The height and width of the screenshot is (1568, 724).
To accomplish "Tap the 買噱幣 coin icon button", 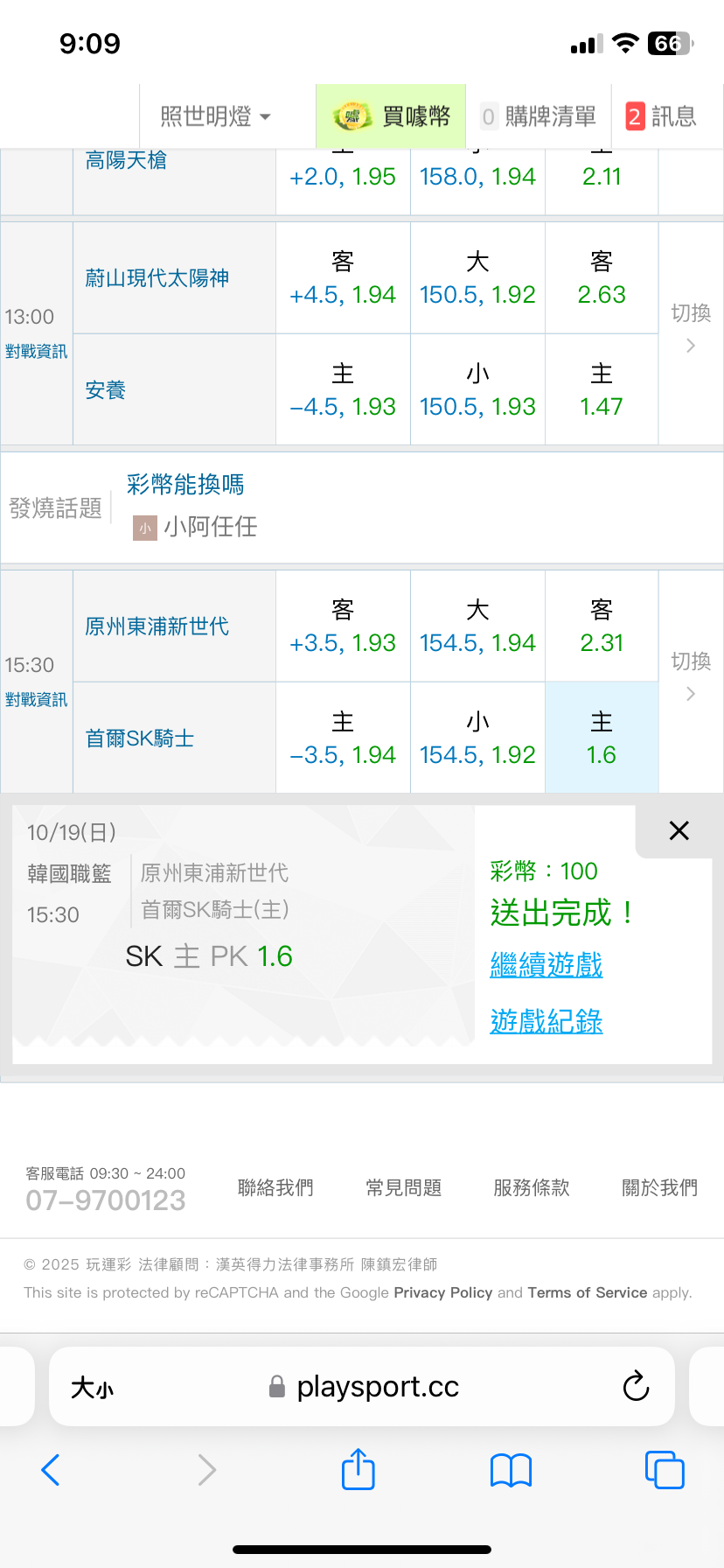I will click(391, 116).
